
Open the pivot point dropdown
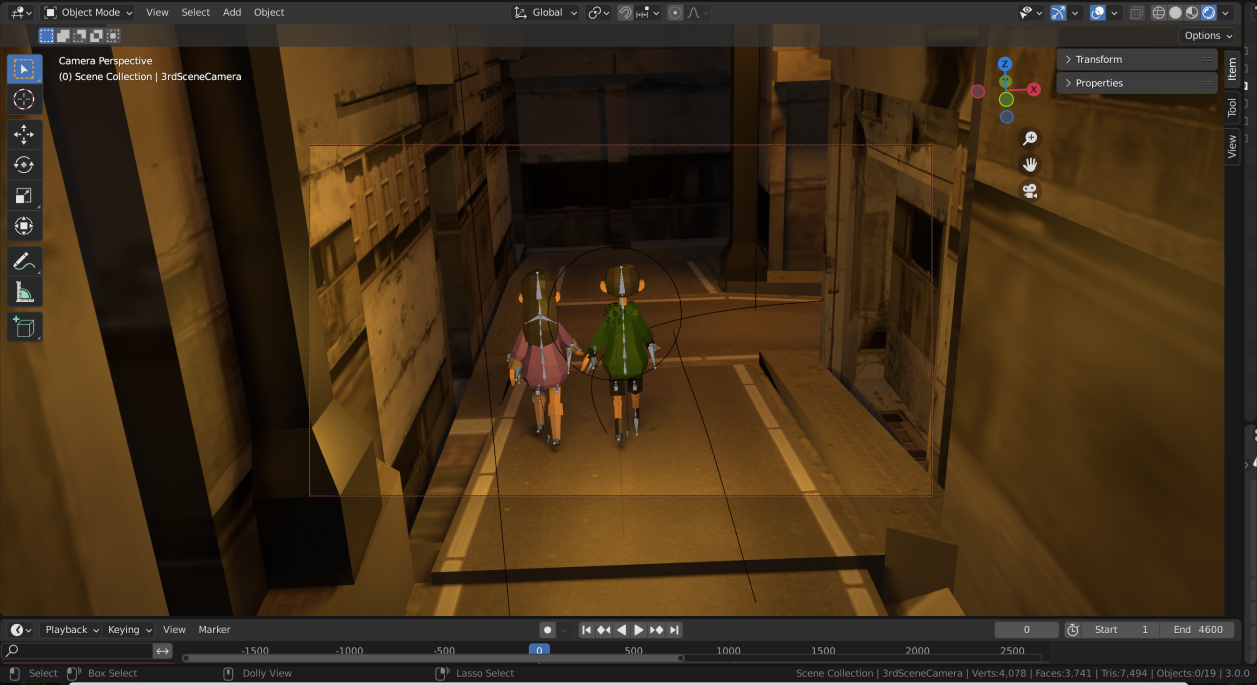click(x=600, y=13)
